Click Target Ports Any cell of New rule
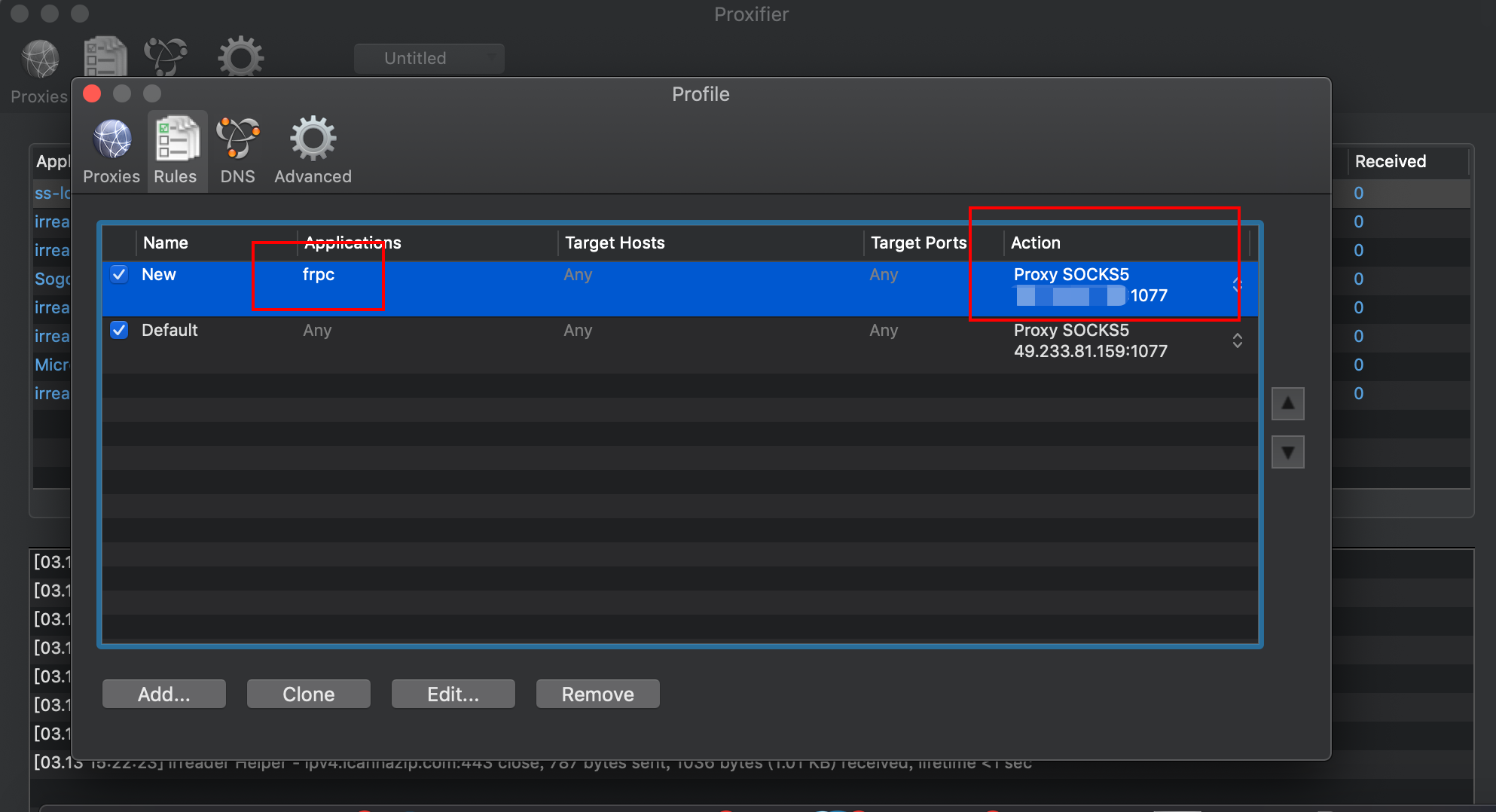 point(884,274)
